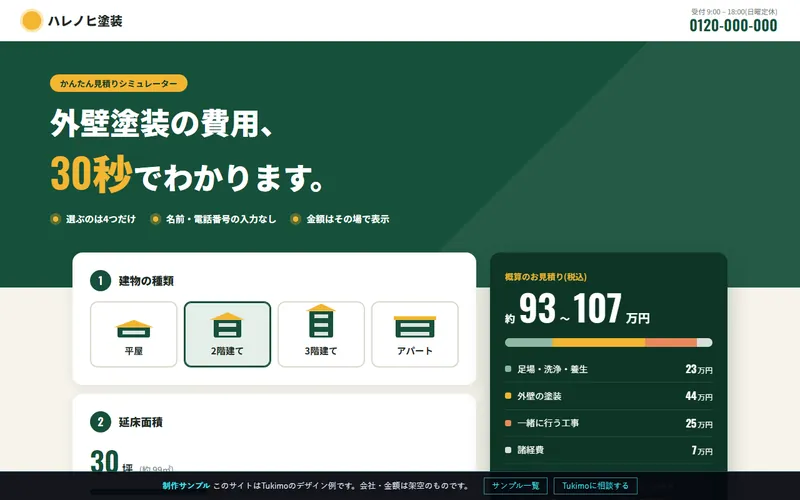The image size is (800, 500).
Task: Click the 外壁の塗装 breakdown row
Action: pos(608,396)
